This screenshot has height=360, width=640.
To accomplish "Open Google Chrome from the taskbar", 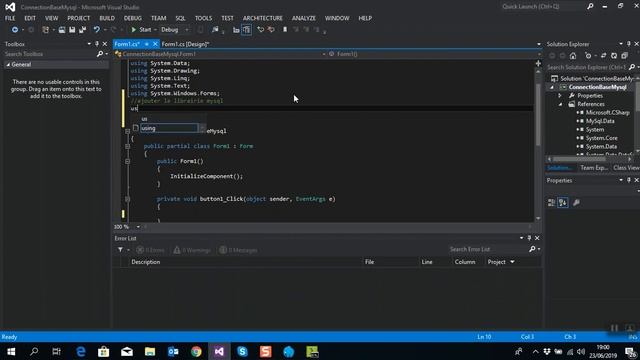I will (196, 351).
